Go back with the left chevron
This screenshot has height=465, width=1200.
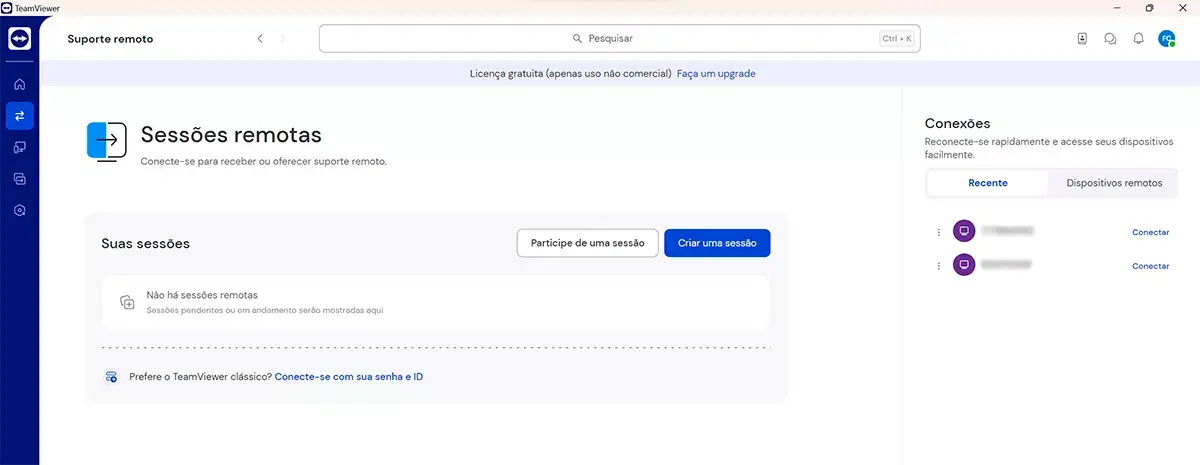(260, 39)
